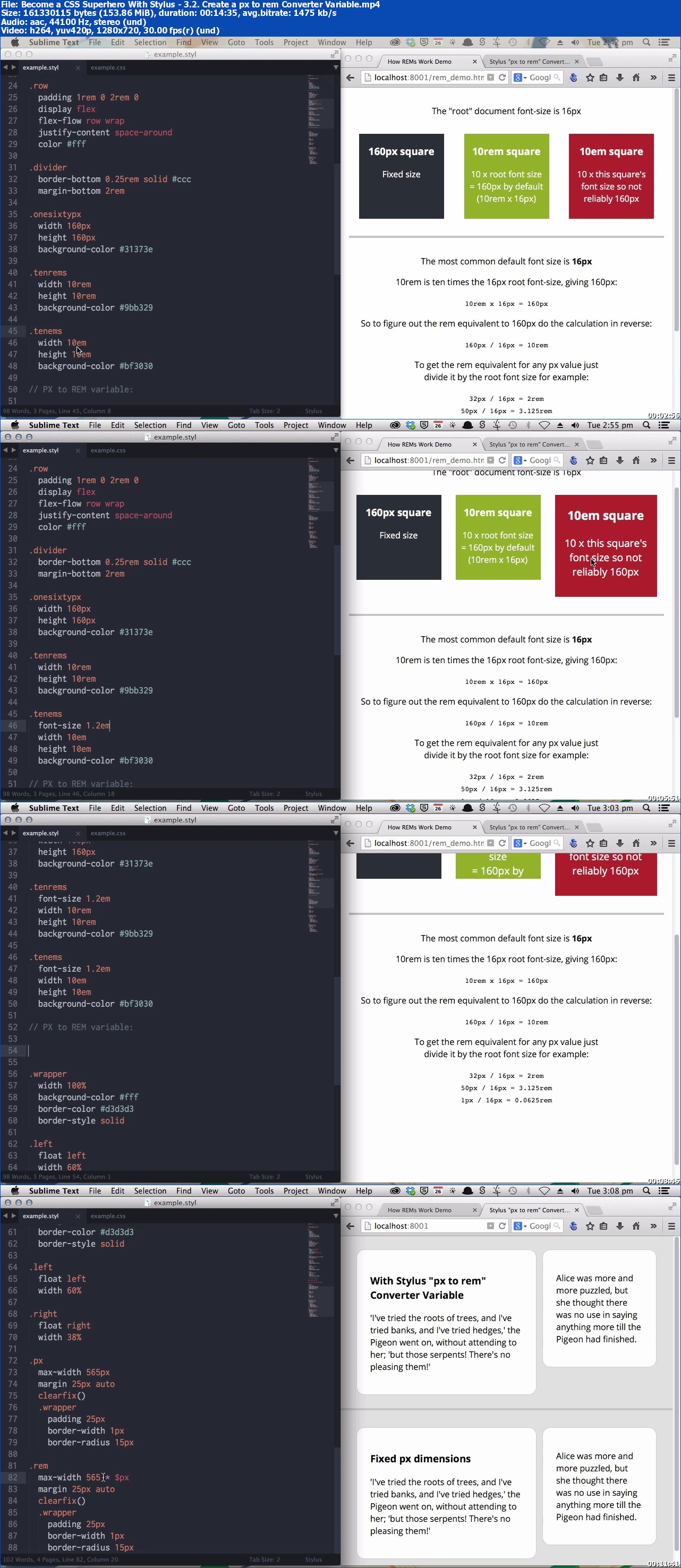Viewport: 681px width, 1568px height.
Task: Click volume icon left of Tue 3:03 pm
Action: [575, 808]
